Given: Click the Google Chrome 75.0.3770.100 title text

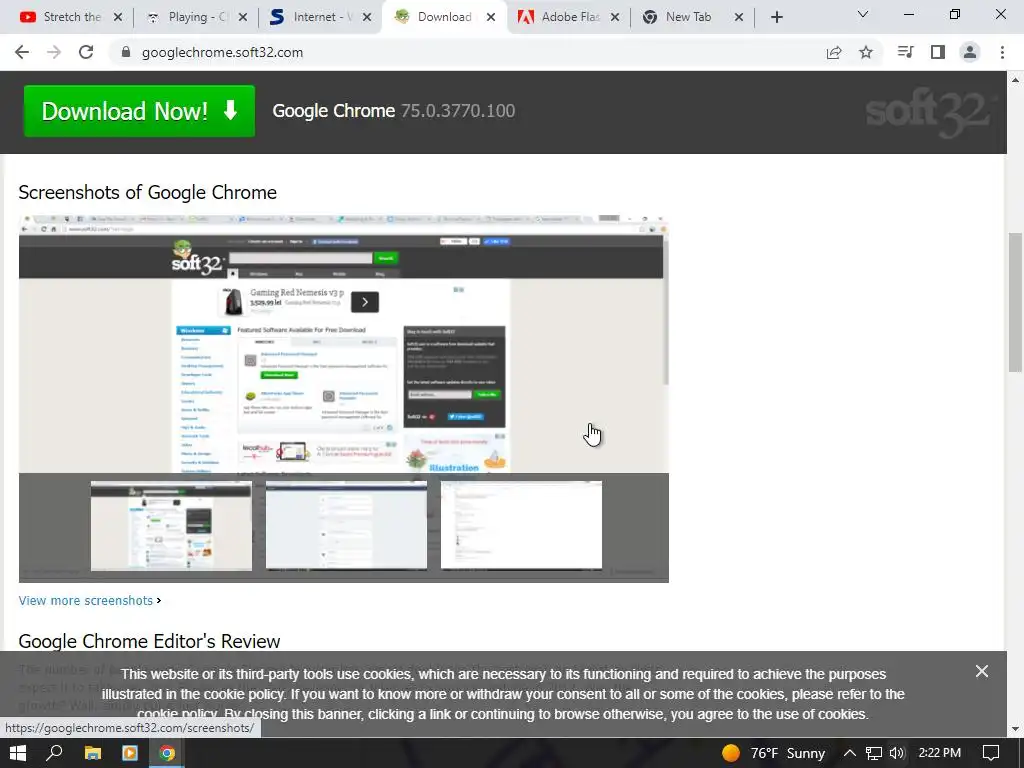Looking at the screenshot, I should click(394, 111).
